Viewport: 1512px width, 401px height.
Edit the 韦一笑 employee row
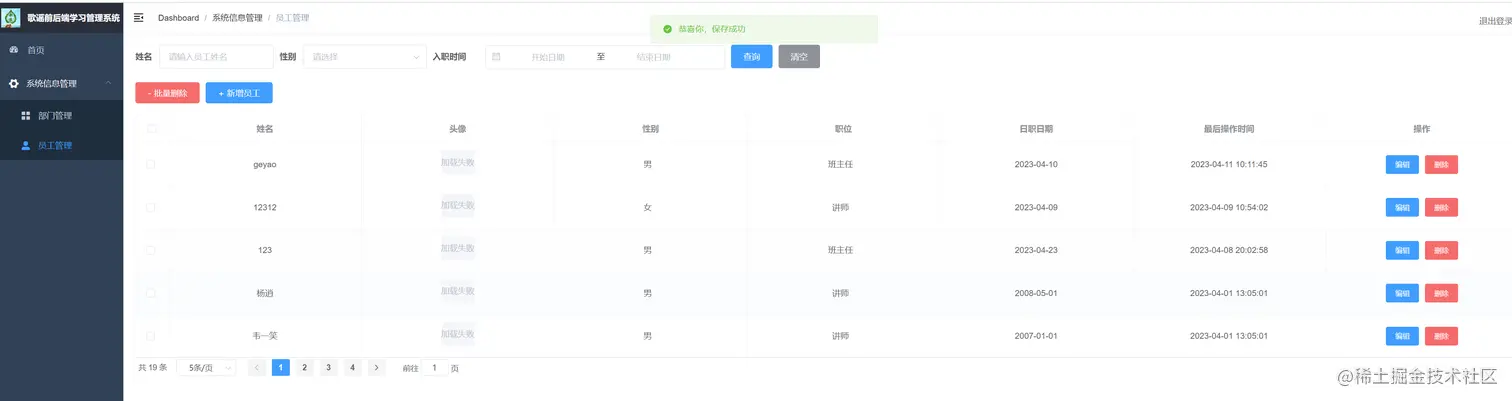pos(1402,336)
